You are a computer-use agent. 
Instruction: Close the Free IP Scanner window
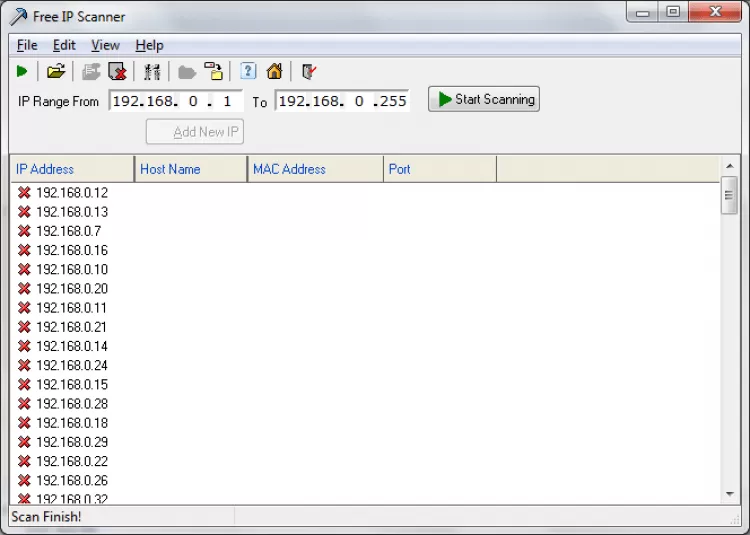coord(715,12)
